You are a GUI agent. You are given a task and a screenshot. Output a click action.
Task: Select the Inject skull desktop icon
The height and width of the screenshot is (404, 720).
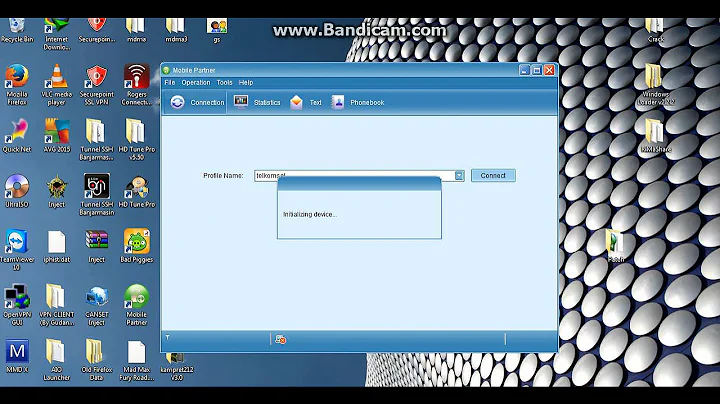tap(56, 191)
